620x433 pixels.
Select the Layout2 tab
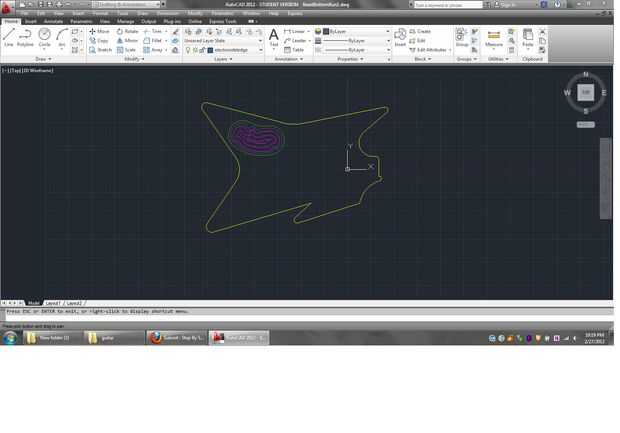(74, 303)
